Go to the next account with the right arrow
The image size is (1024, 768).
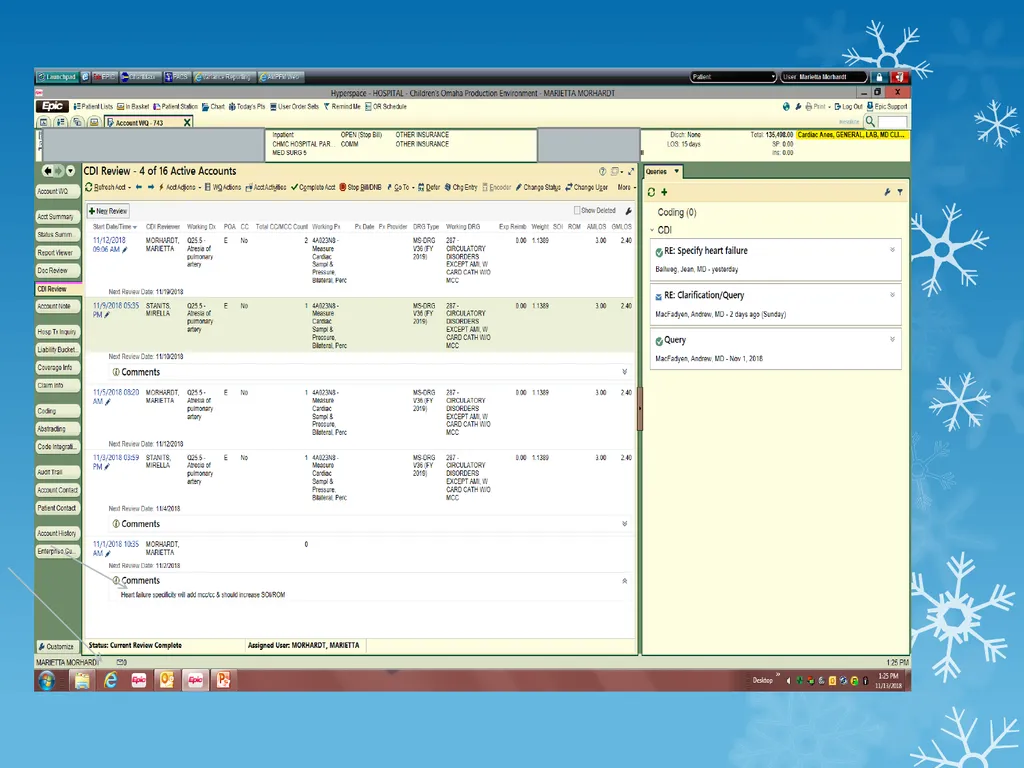tap(151, 187)
